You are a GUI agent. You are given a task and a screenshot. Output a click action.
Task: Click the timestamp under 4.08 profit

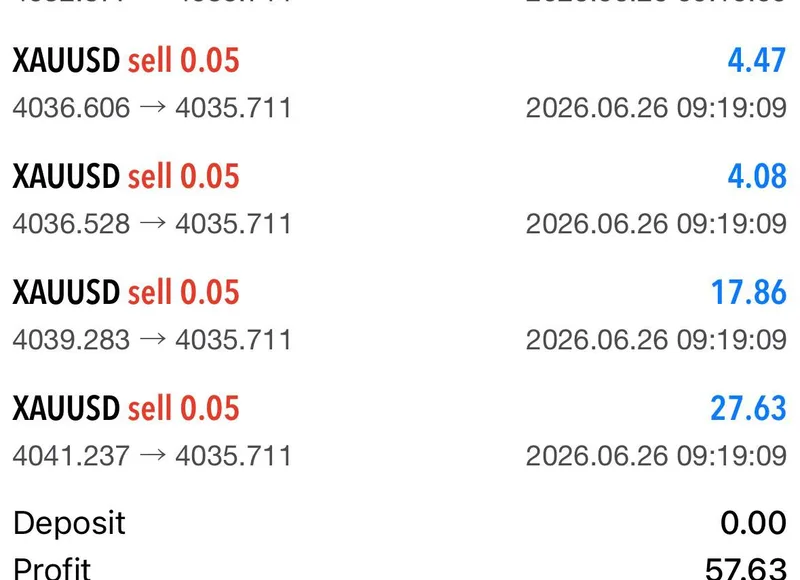(x=656, y=224)
